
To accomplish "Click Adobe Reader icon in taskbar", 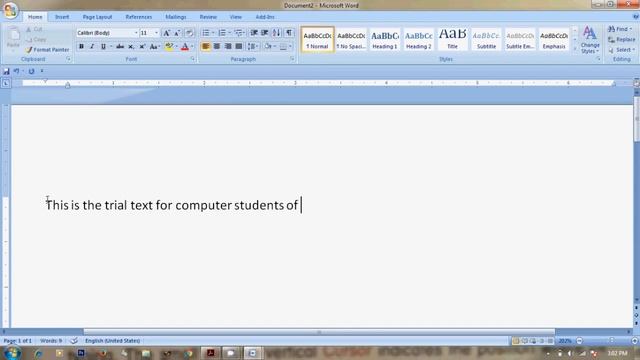I will tap(211, 353).
